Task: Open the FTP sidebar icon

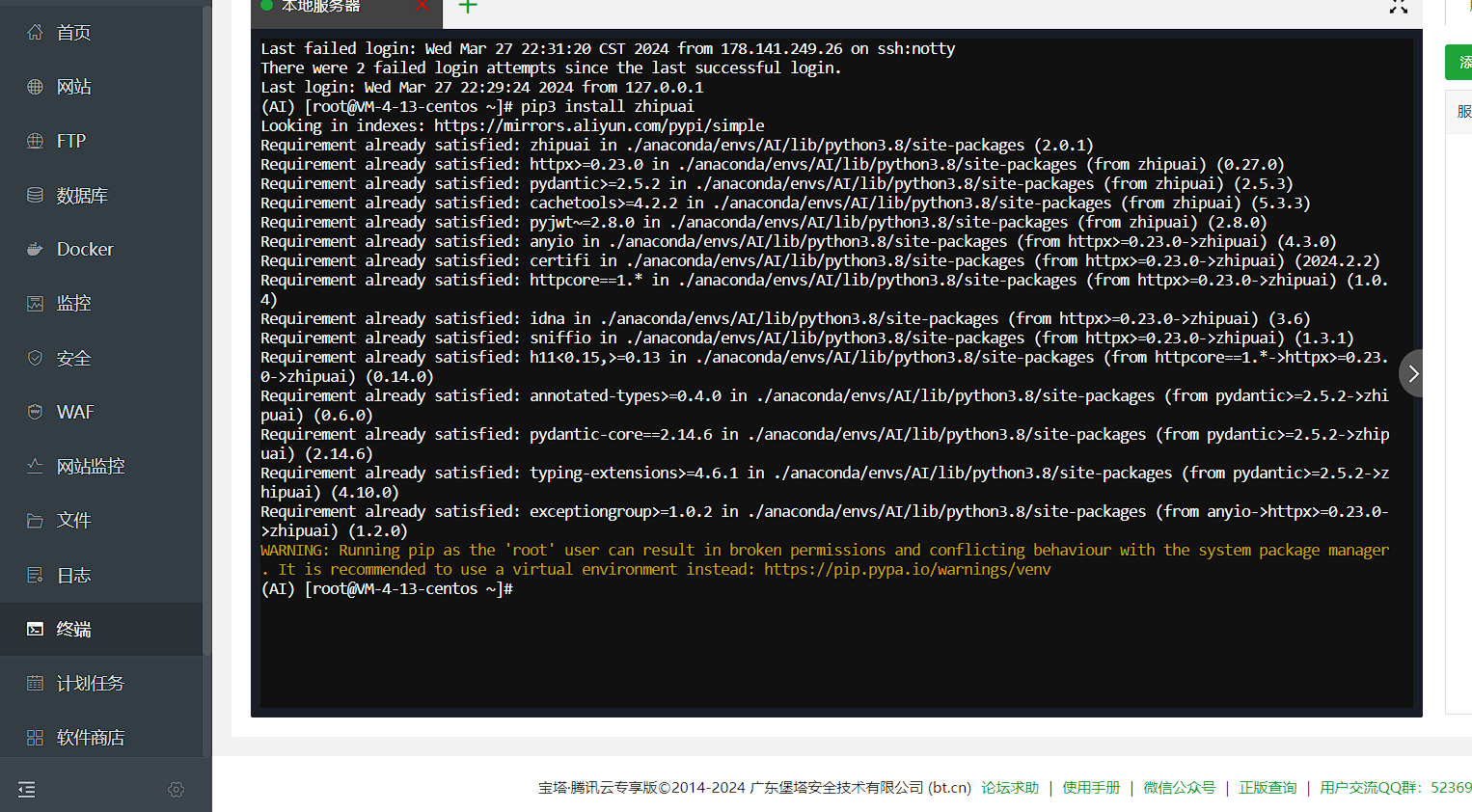Action: click(35, 141)
